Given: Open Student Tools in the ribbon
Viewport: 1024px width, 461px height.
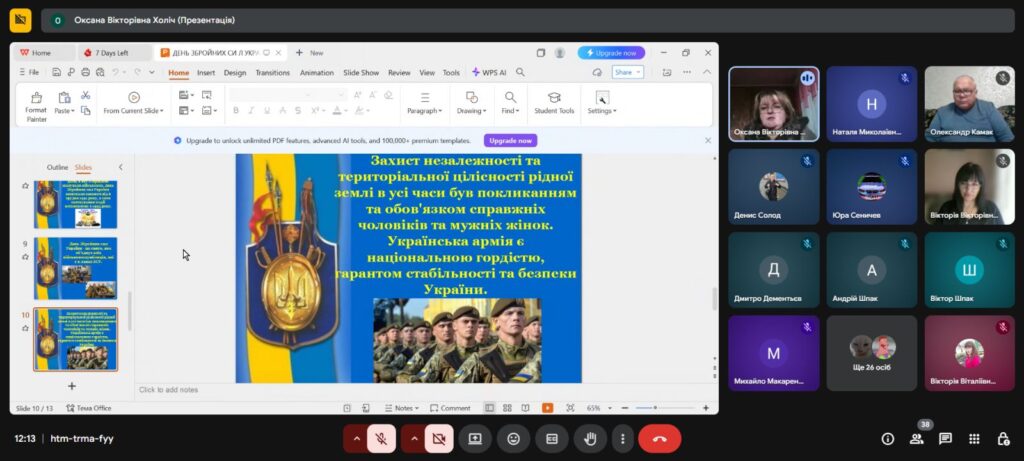Looking at the screenshot, I should (x=554, y=103).
